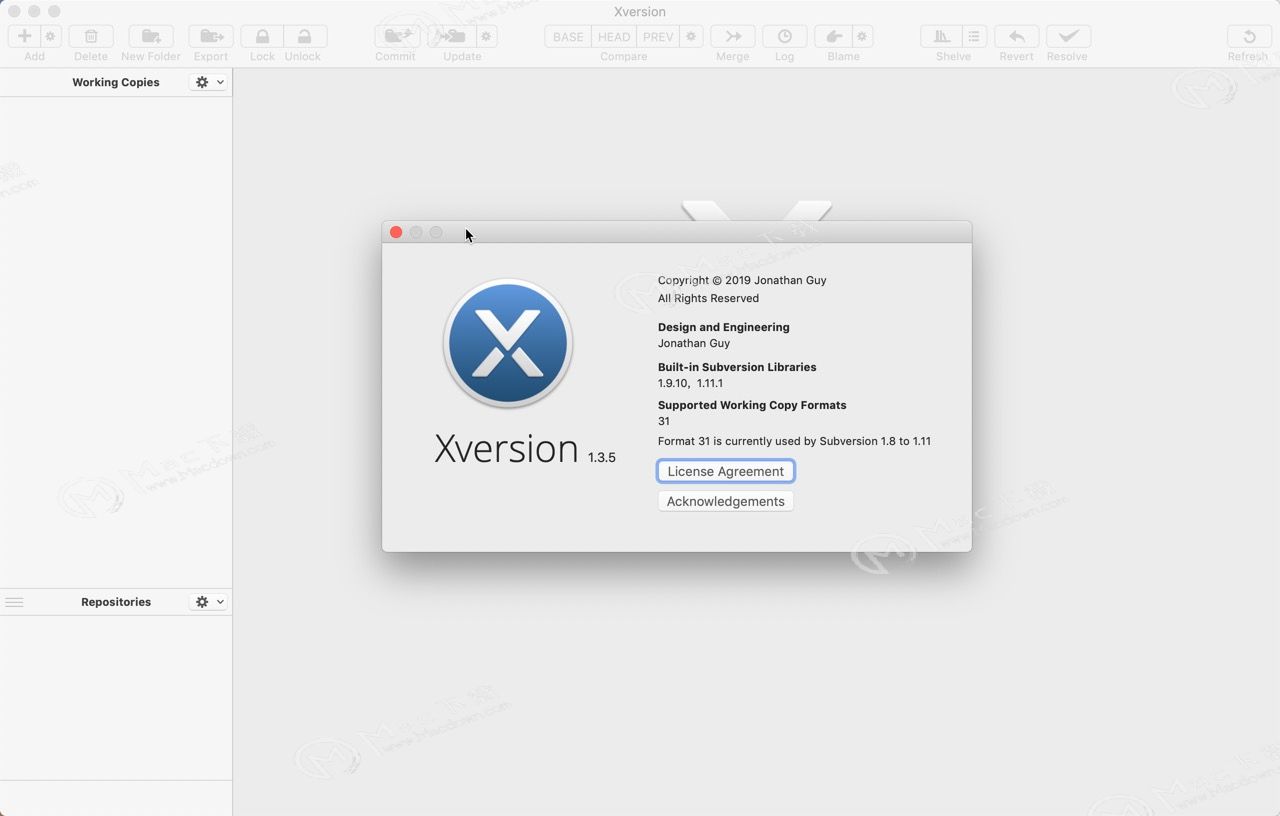Click the Working Copies panel header
Image resolution: width=1280 pixels, height=816 pixels.
116,82
